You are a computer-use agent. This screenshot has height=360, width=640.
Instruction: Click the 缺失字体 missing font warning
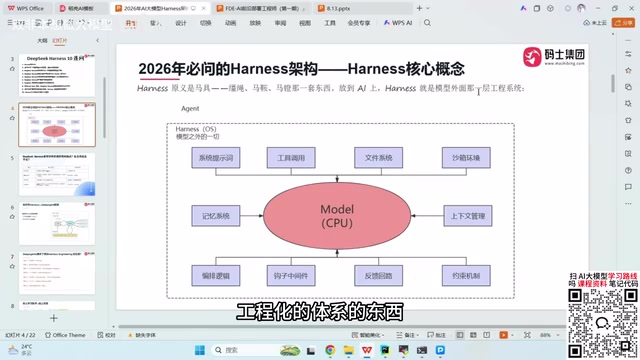(x=142, y=335)
